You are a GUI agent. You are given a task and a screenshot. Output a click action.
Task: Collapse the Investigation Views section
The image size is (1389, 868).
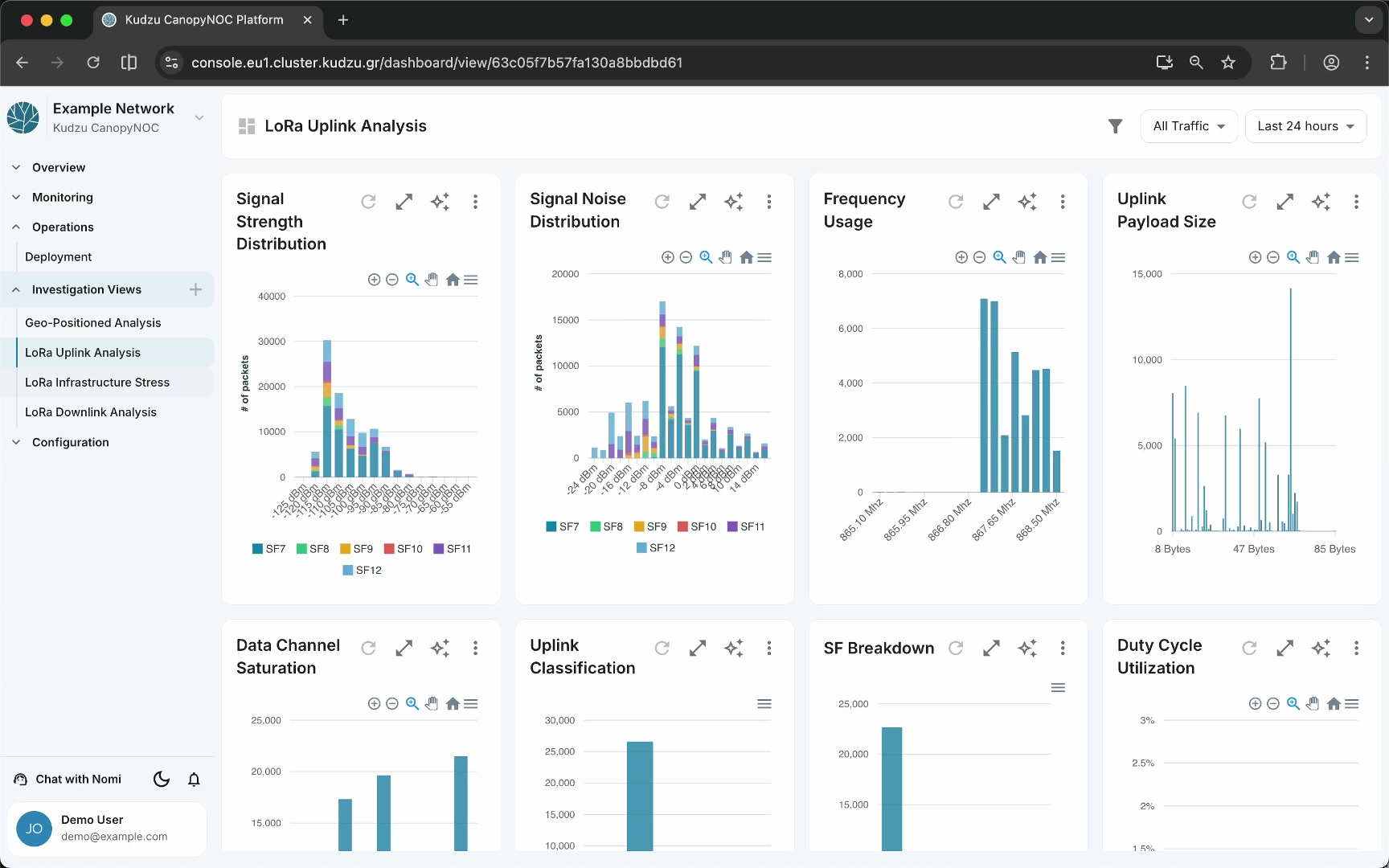pos(86,289)
